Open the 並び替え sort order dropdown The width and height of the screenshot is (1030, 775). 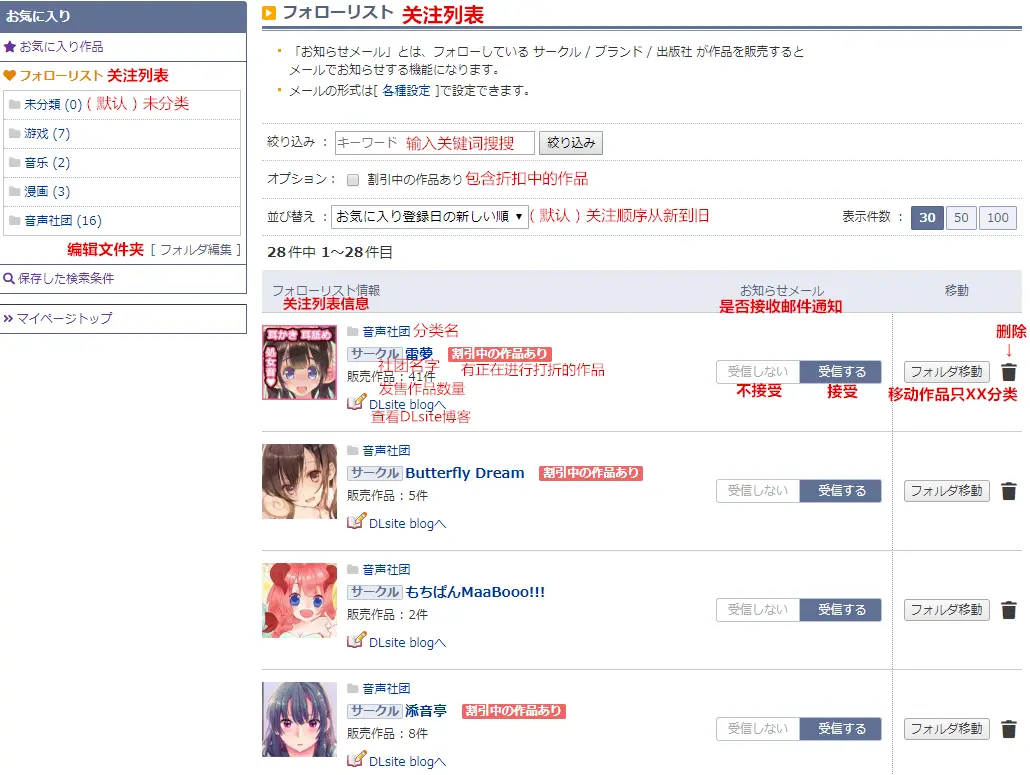coord(430,217)
